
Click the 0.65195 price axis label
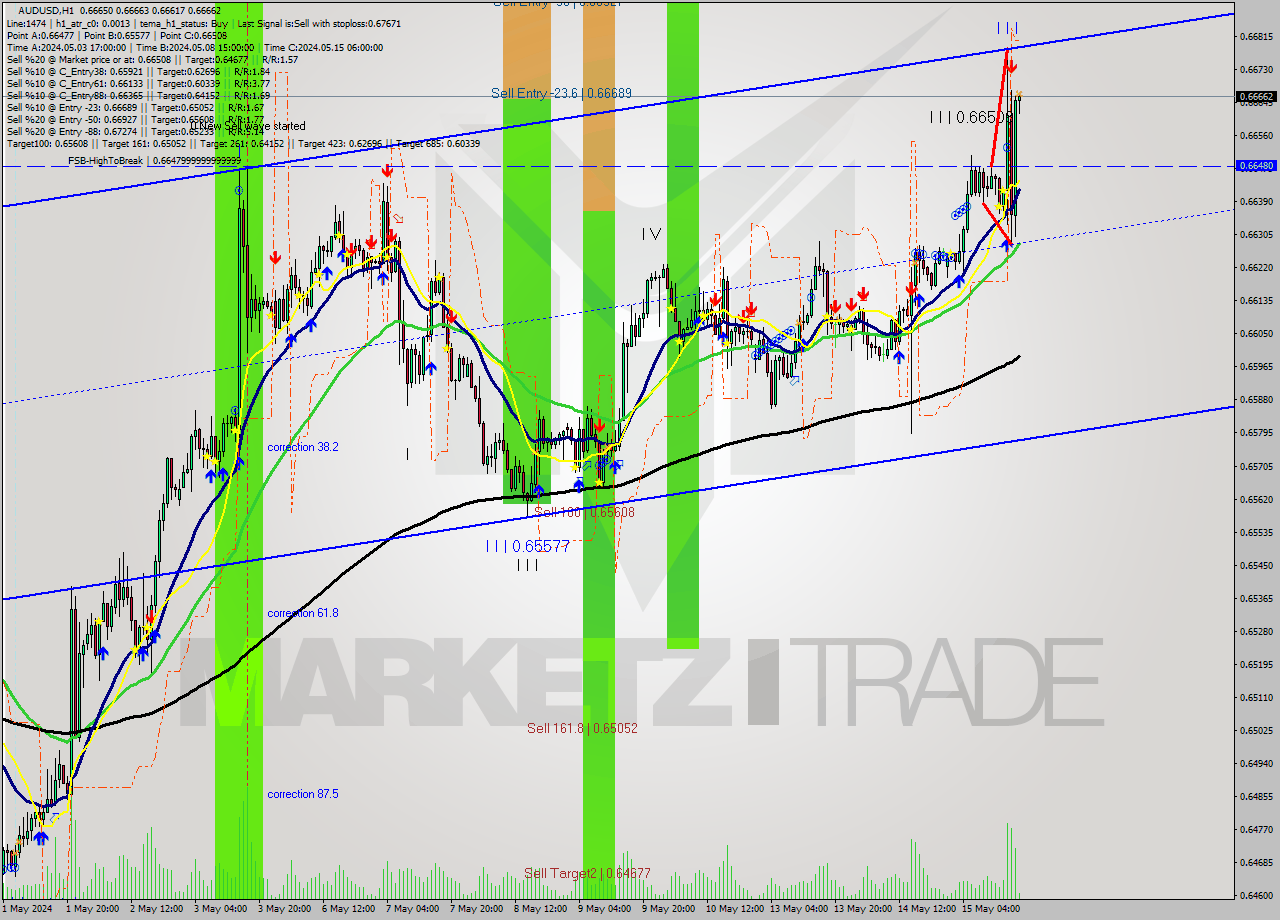(x=1256, y=664)
